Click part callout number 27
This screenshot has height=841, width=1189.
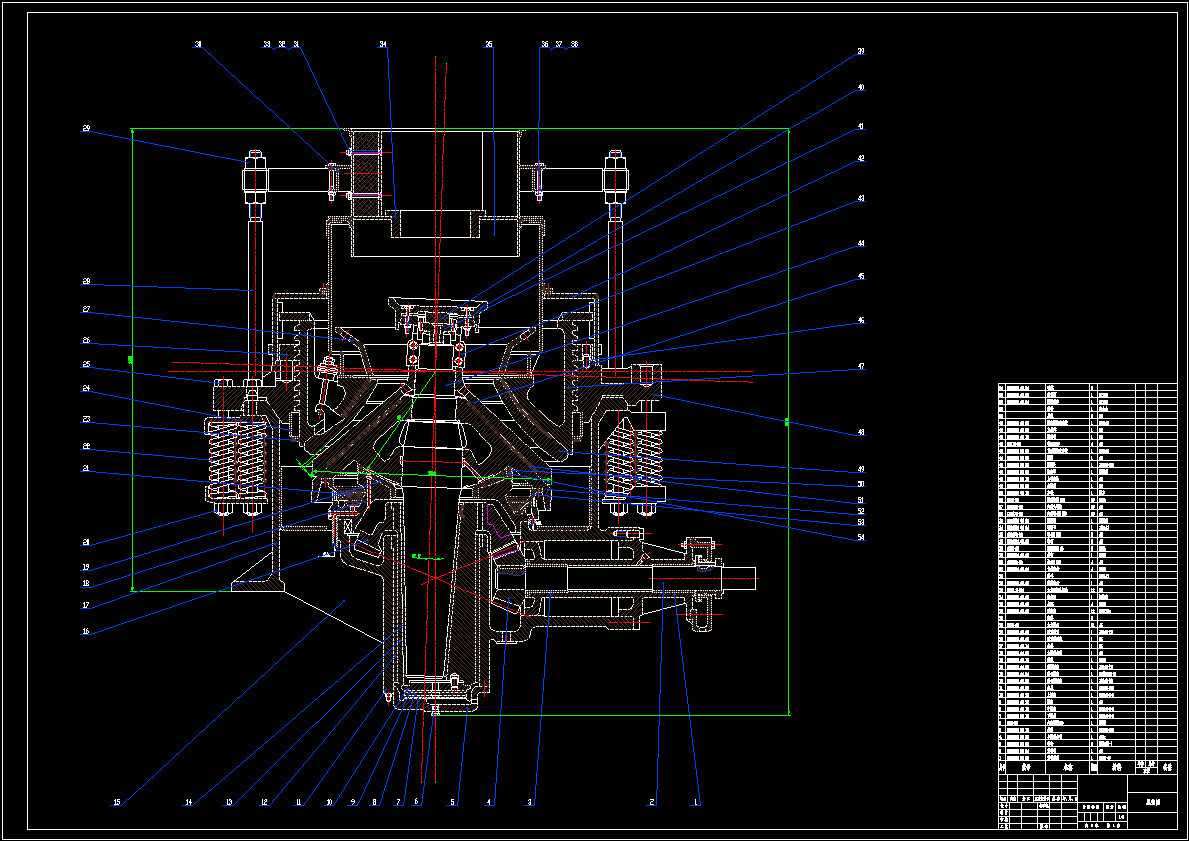86,309
